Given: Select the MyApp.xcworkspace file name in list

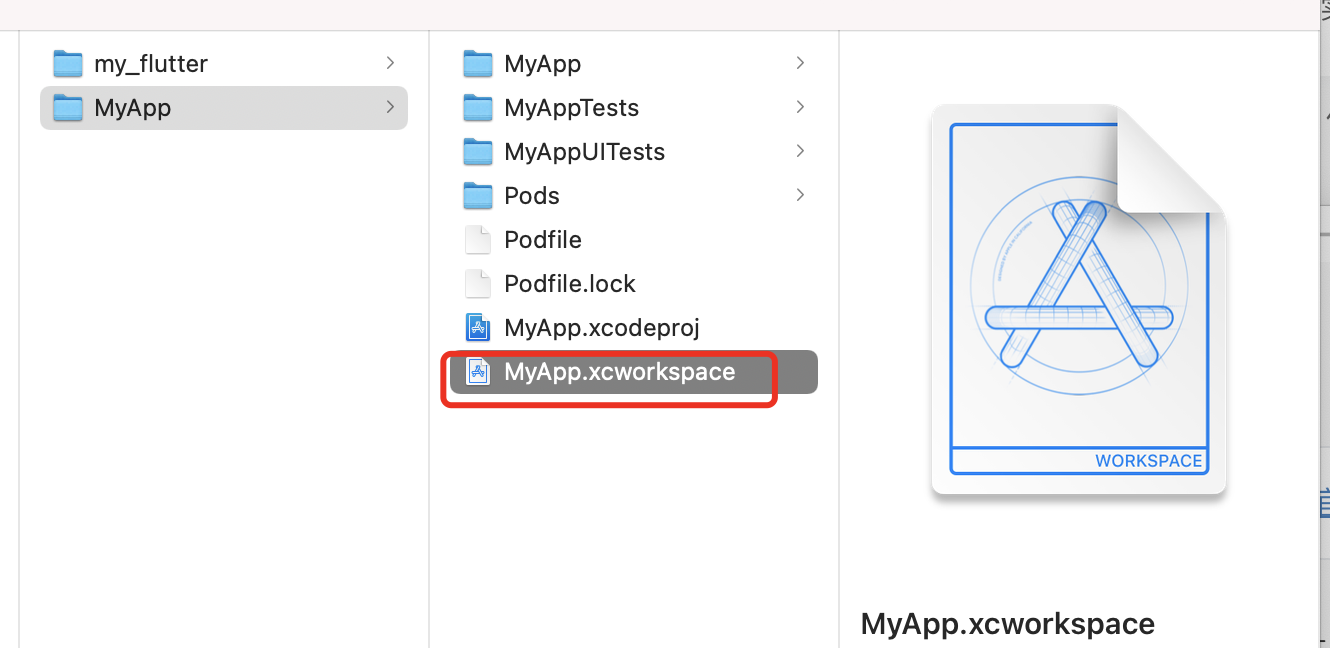Looking at the screenshot, I should (x=620, y=372).
